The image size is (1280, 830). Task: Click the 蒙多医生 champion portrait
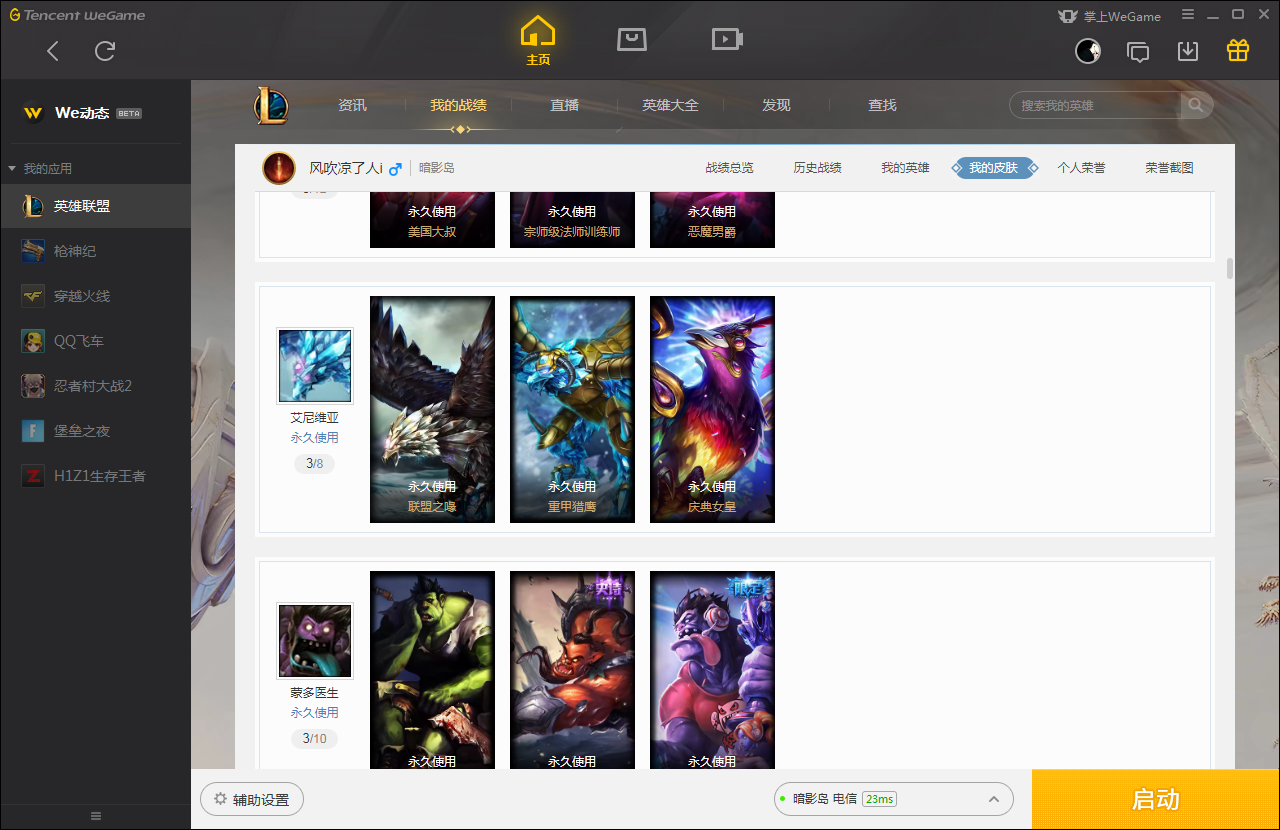point(315,640)
